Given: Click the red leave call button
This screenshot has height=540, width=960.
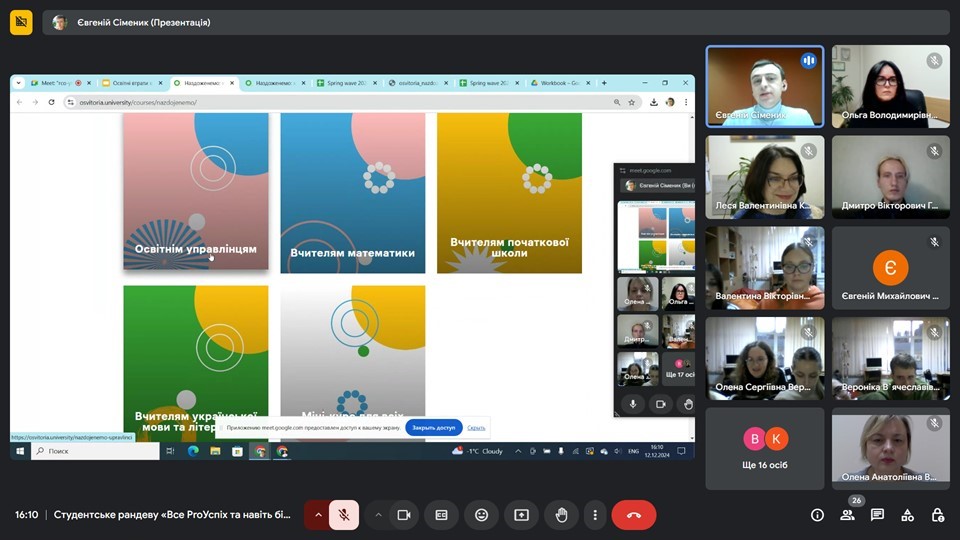Looking at the screenshot, I should (x=633, y=515).
